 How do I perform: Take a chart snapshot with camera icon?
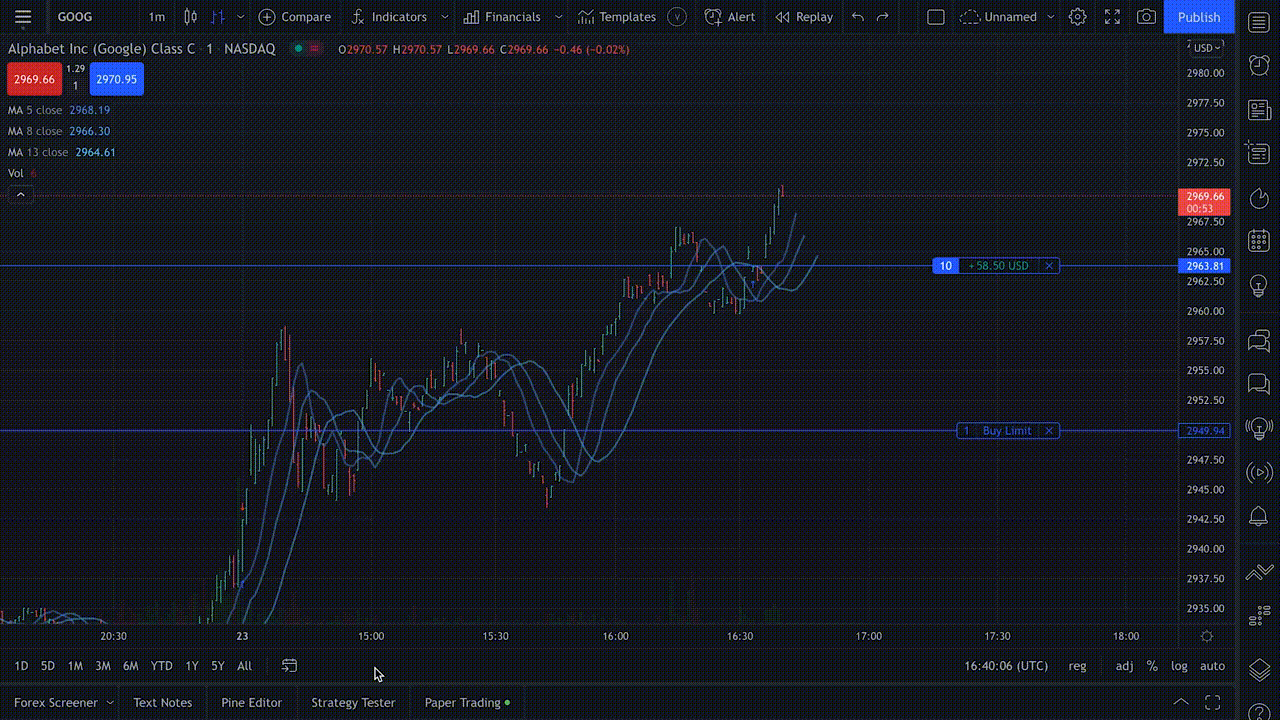tap(1146, 17)
